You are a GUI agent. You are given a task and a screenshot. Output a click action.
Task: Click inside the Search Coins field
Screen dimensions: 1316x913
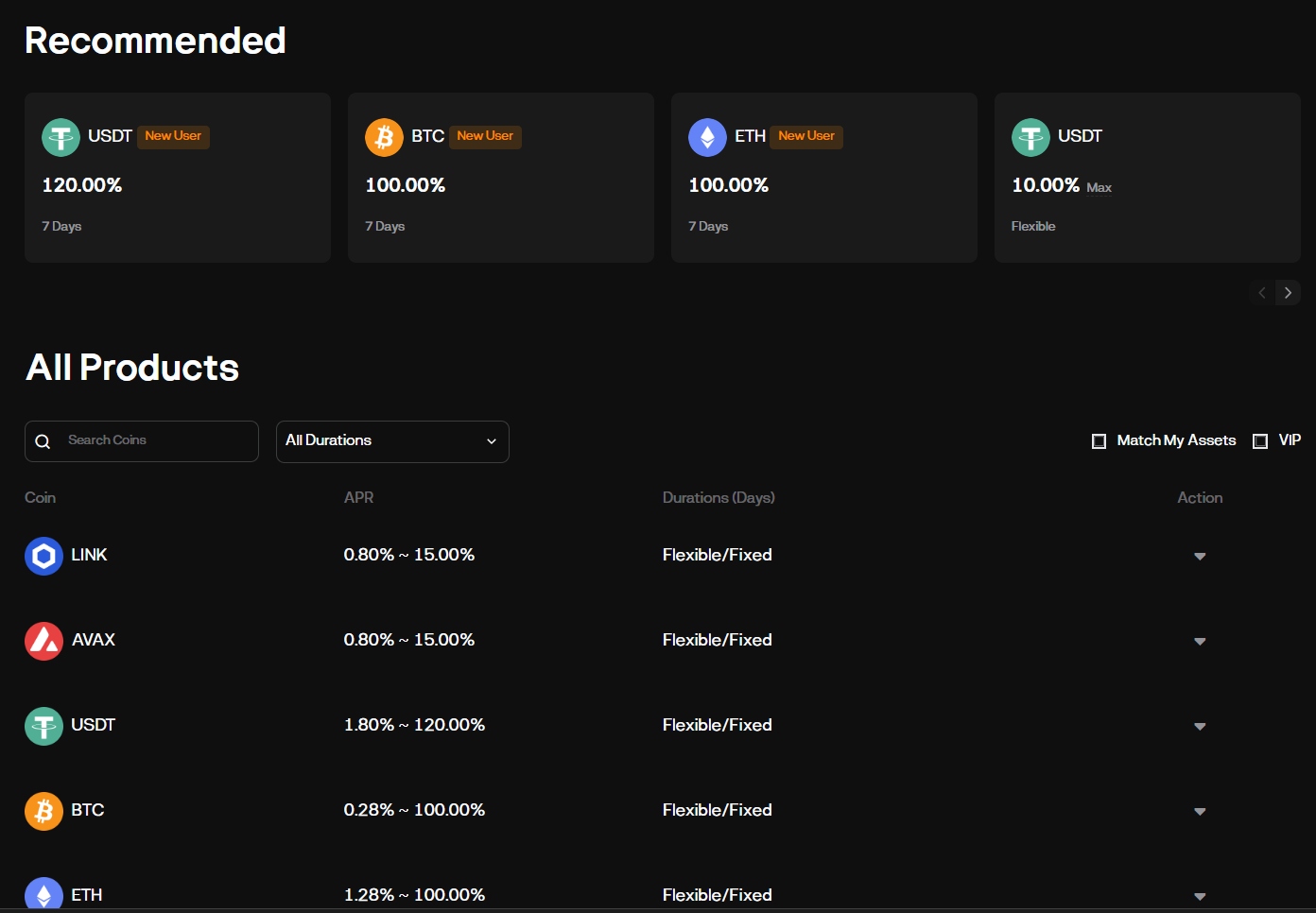(142, 440)
